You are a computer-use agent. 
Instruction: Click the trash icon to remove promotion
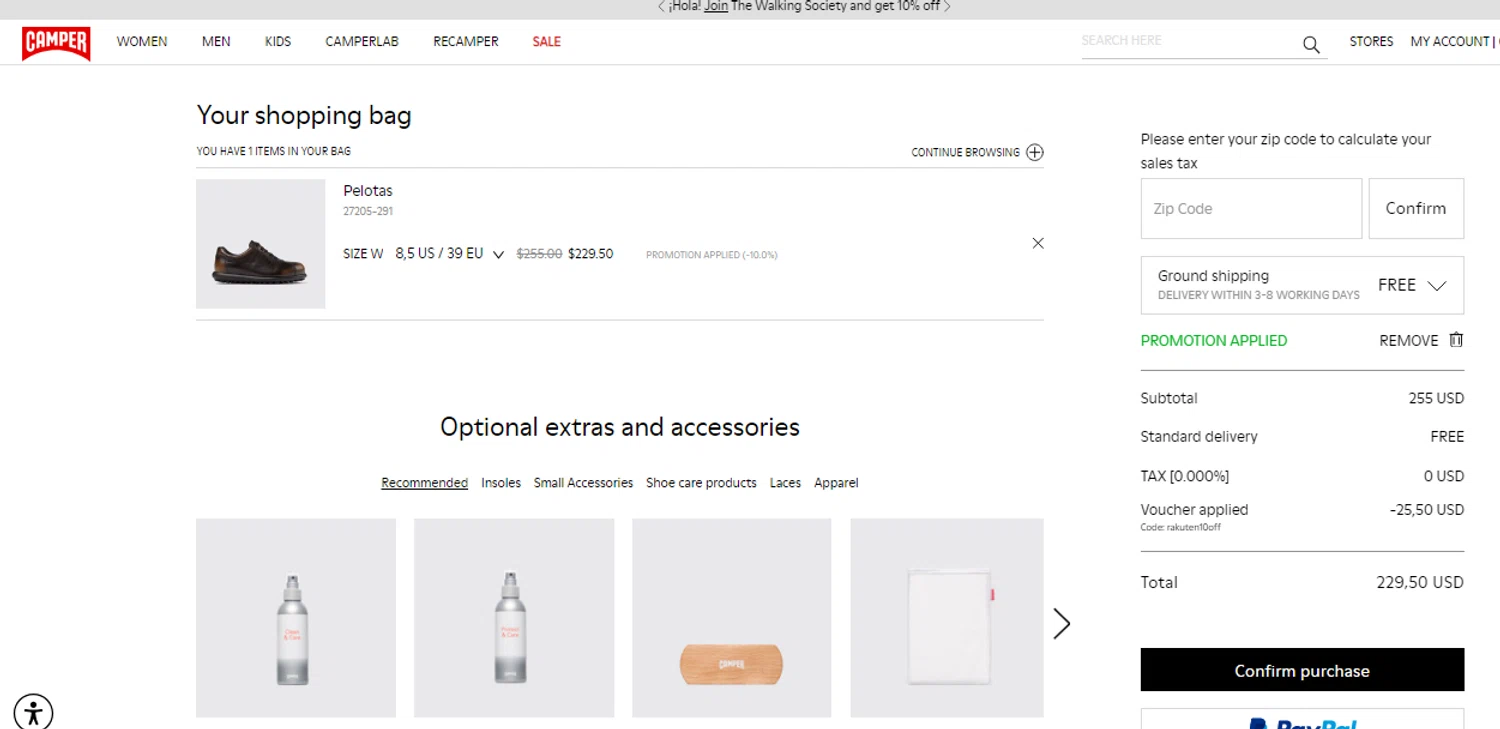(x=1456, y=340)
